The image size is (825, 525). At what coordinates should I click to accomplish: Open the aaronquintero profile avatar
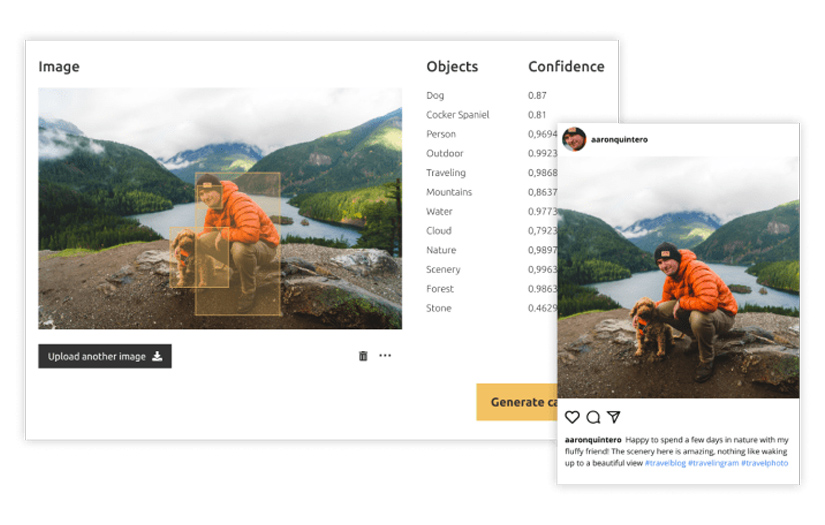(x=574, y=139)
